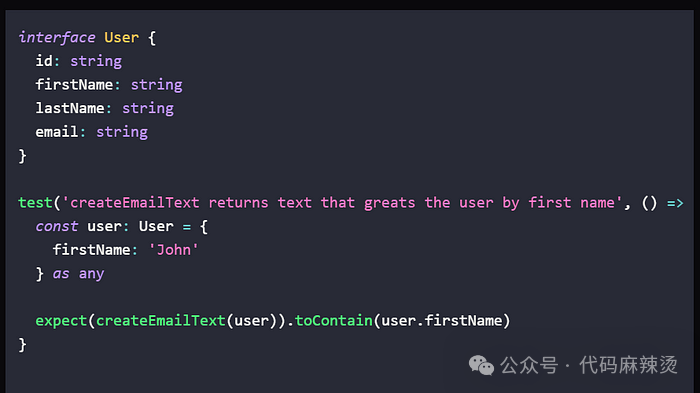Click 'user.firstName' argument in toContain

click(x=442, y=321)
